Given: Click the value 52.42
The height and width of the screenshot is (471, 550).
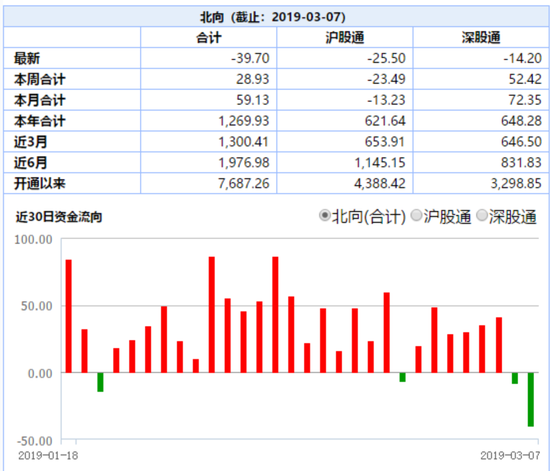Looking at the screenshot, I should coord(525,79).
